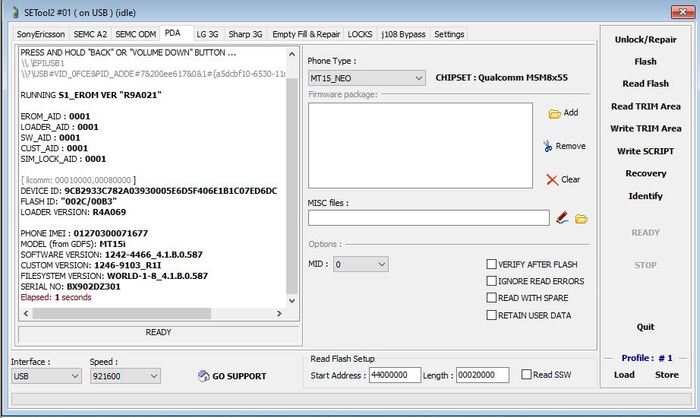
Task: Open the LG 3G tab
Action: point(208,34)
